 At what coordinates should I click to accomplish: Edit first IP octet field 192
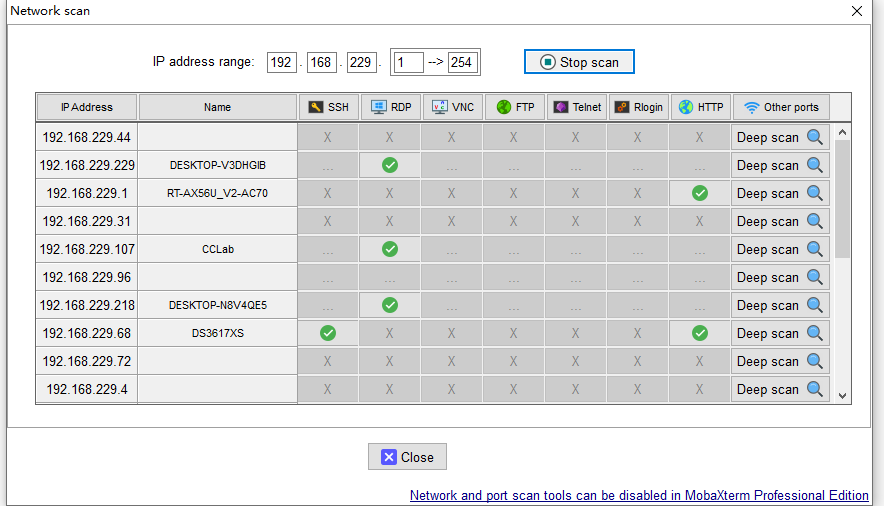(281, 62)
